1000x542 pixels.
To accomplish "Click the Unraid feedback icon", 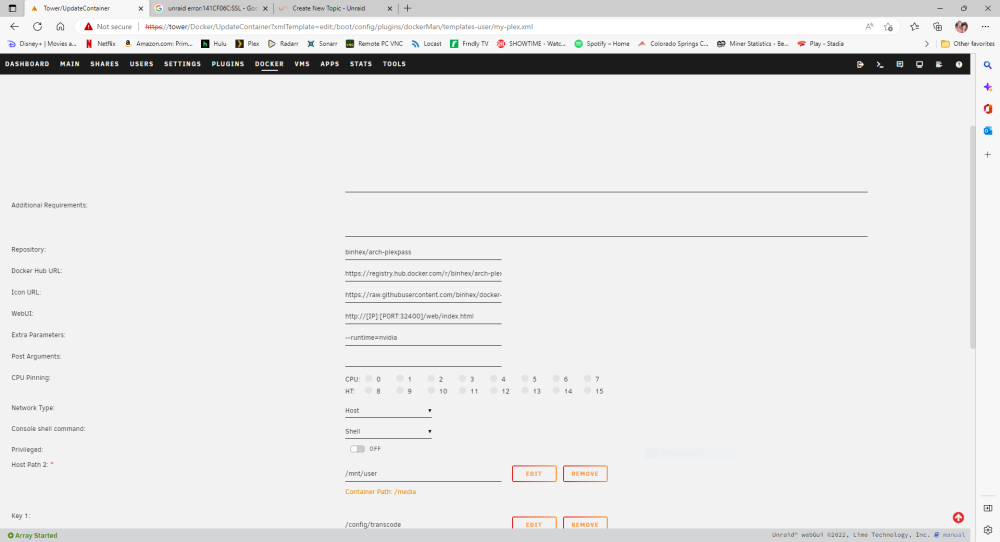I will pos(899,64).
